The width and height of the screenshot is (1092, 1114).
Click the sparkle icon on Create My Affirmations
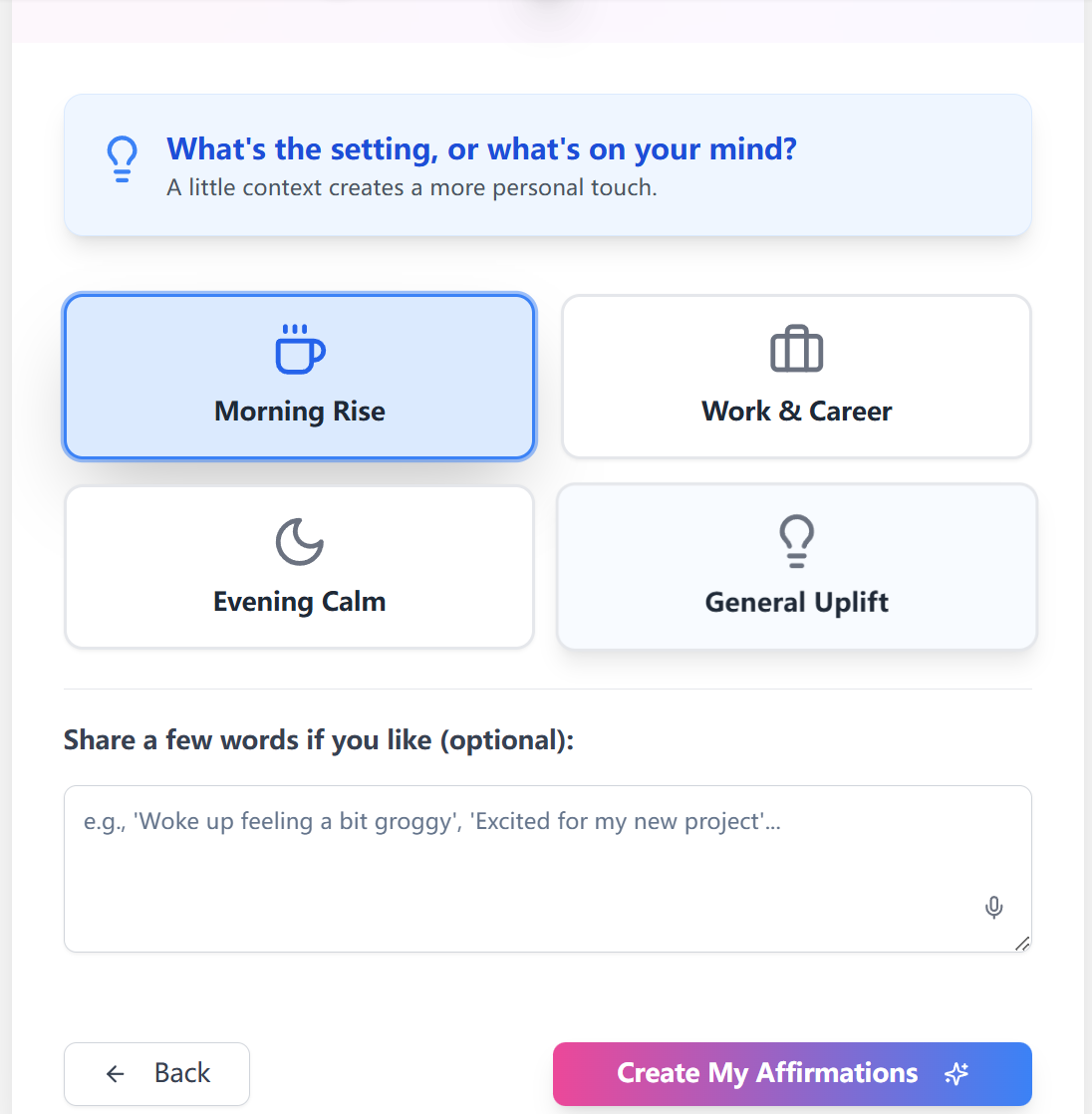(x=956, y=1073)
